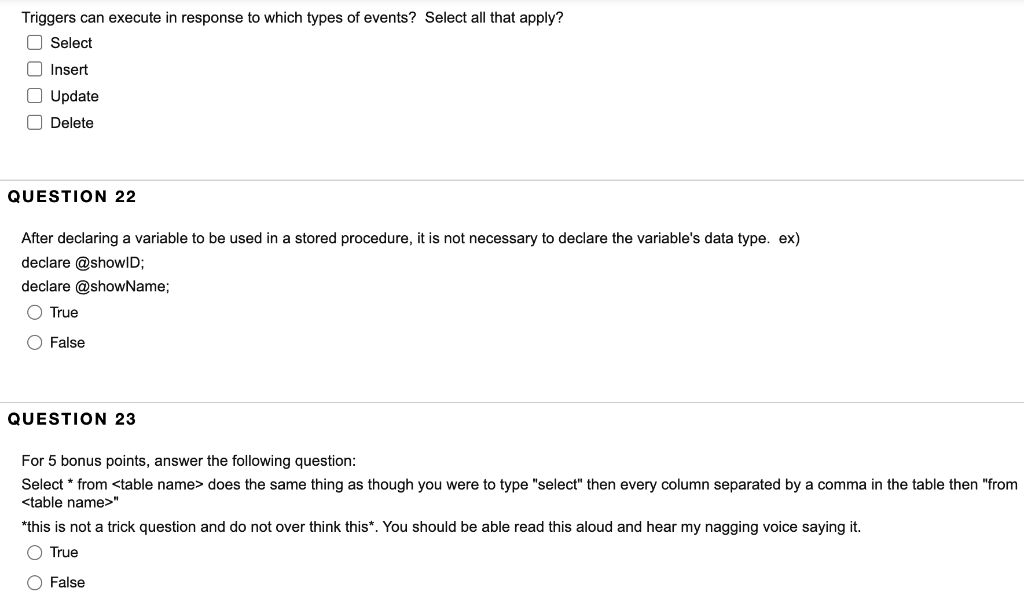1024x599 pixels.
Task: Check the Update checkbox
Action: tap(34, 96)
